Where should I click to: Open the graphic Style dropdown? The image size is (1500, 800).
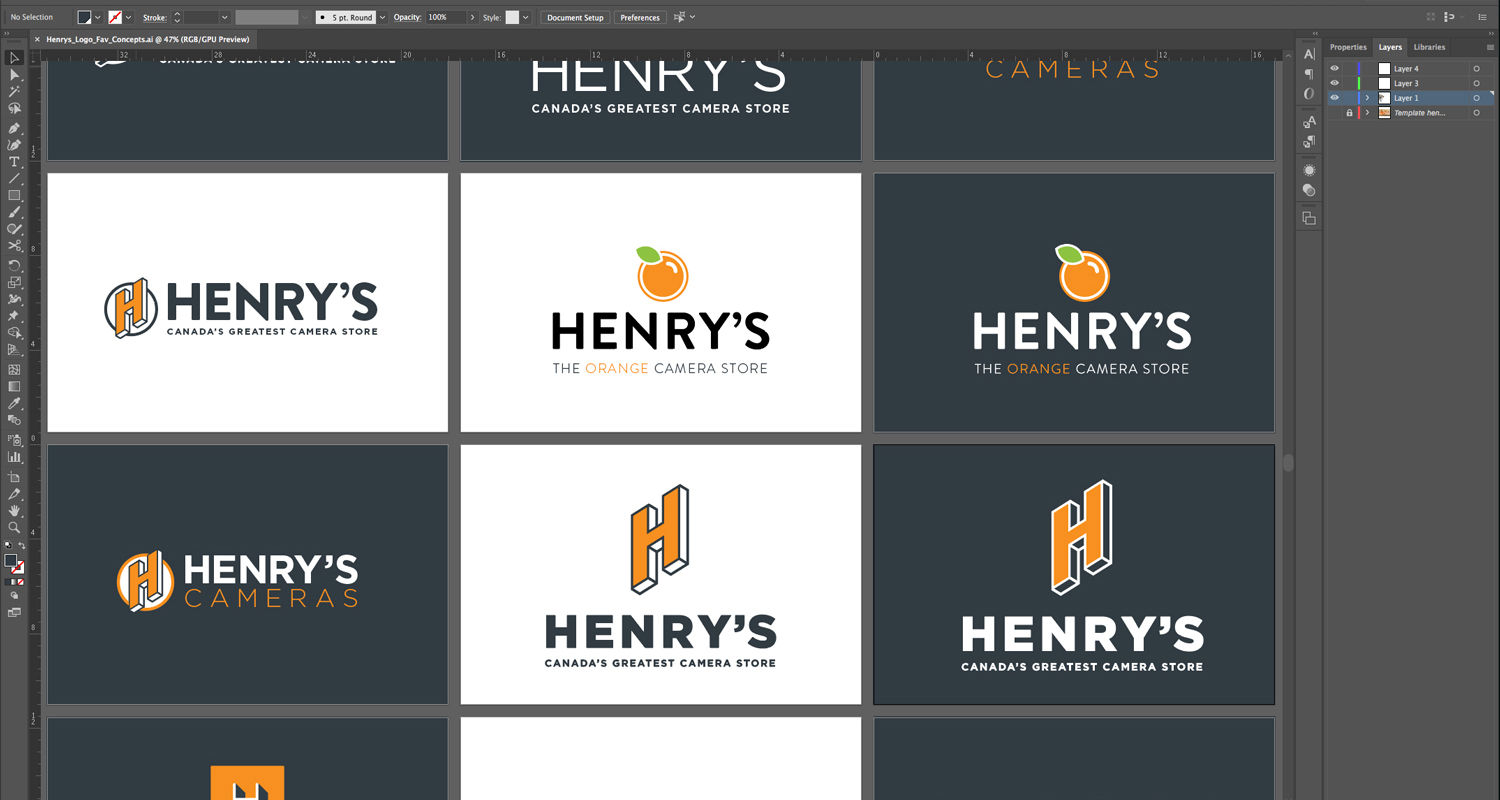point(526,17)
